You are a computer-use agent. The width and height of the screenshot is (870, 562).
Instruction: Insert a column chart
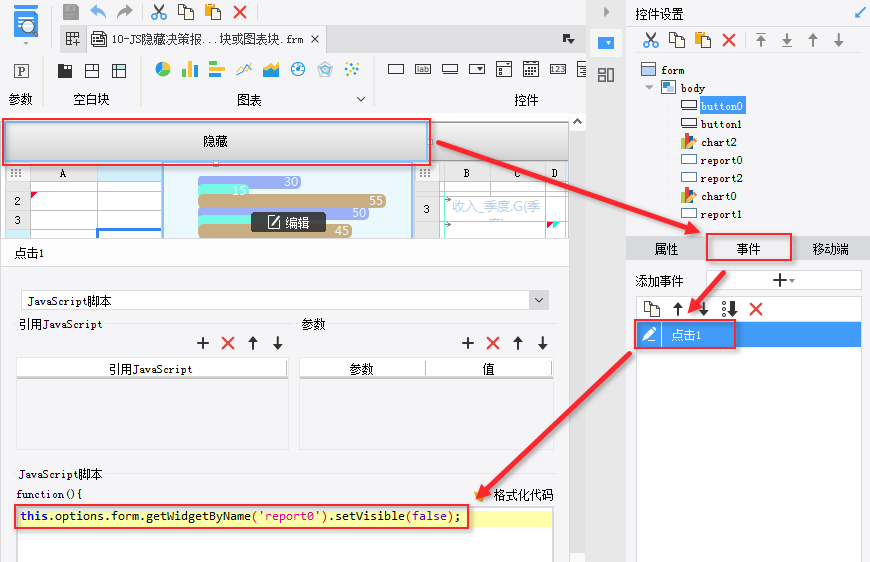point(190,69)
